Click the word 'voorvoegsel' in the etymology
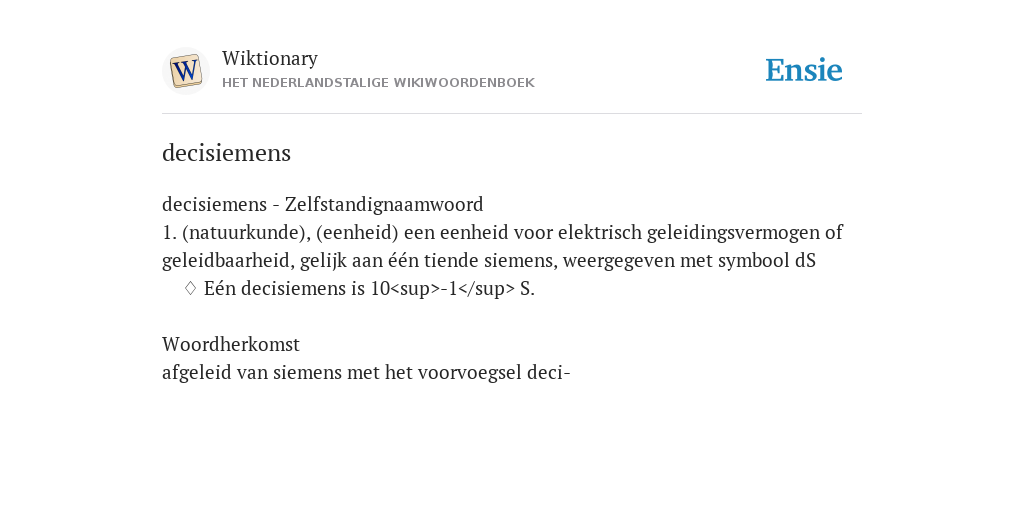Image resolution: width=1024 pixels, height=512 pixels. [x=470, y=372]
